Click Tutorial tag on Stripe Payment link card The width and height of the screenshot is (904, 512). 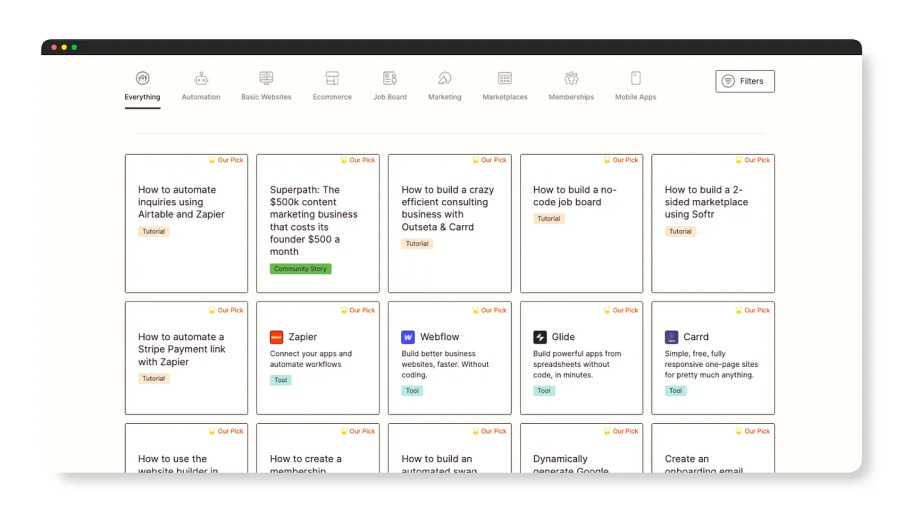tap(153, 379)
